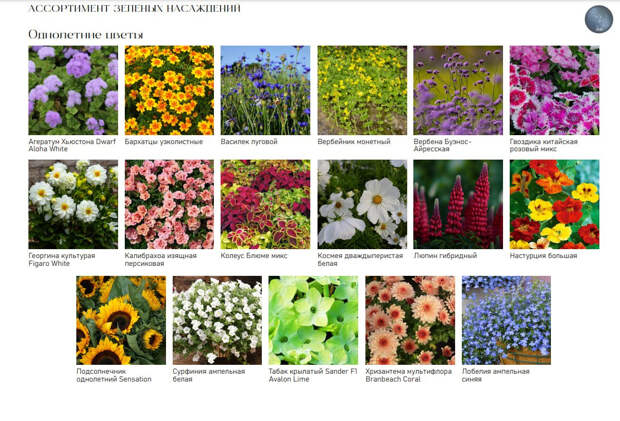Click the round logo icon at top right
620x421 pixels.
pyautogui.click(x=599, y=19)
